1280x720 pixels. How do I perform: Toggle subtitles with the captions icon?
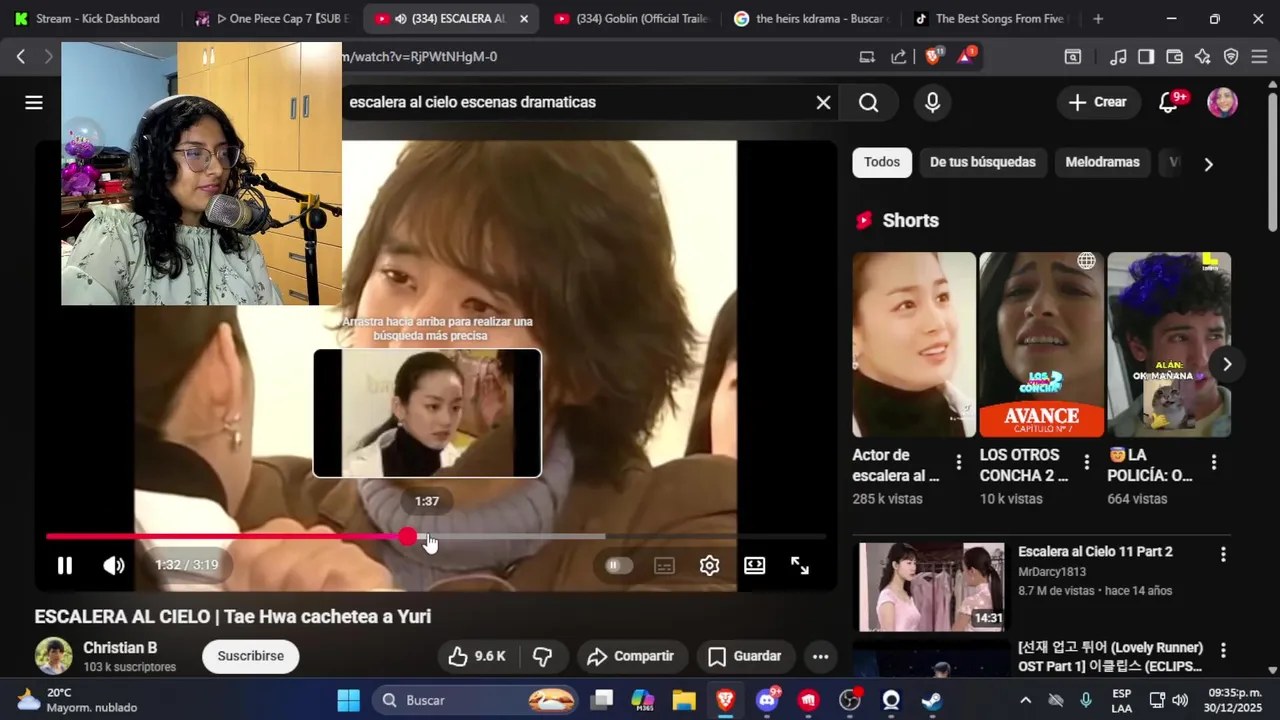click(664, 566)
